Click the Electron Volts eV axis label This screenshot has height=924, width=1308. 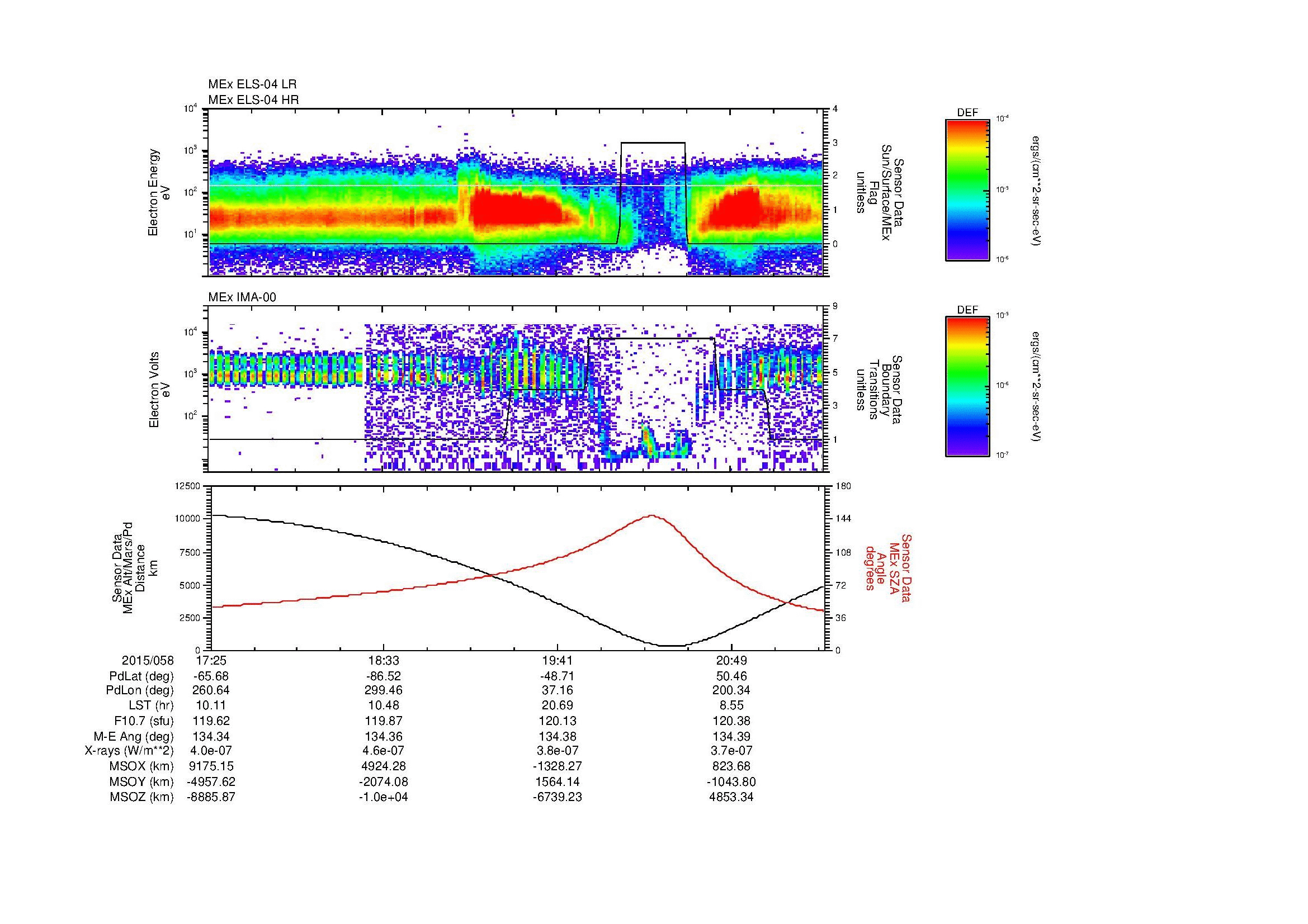point(159,390)
